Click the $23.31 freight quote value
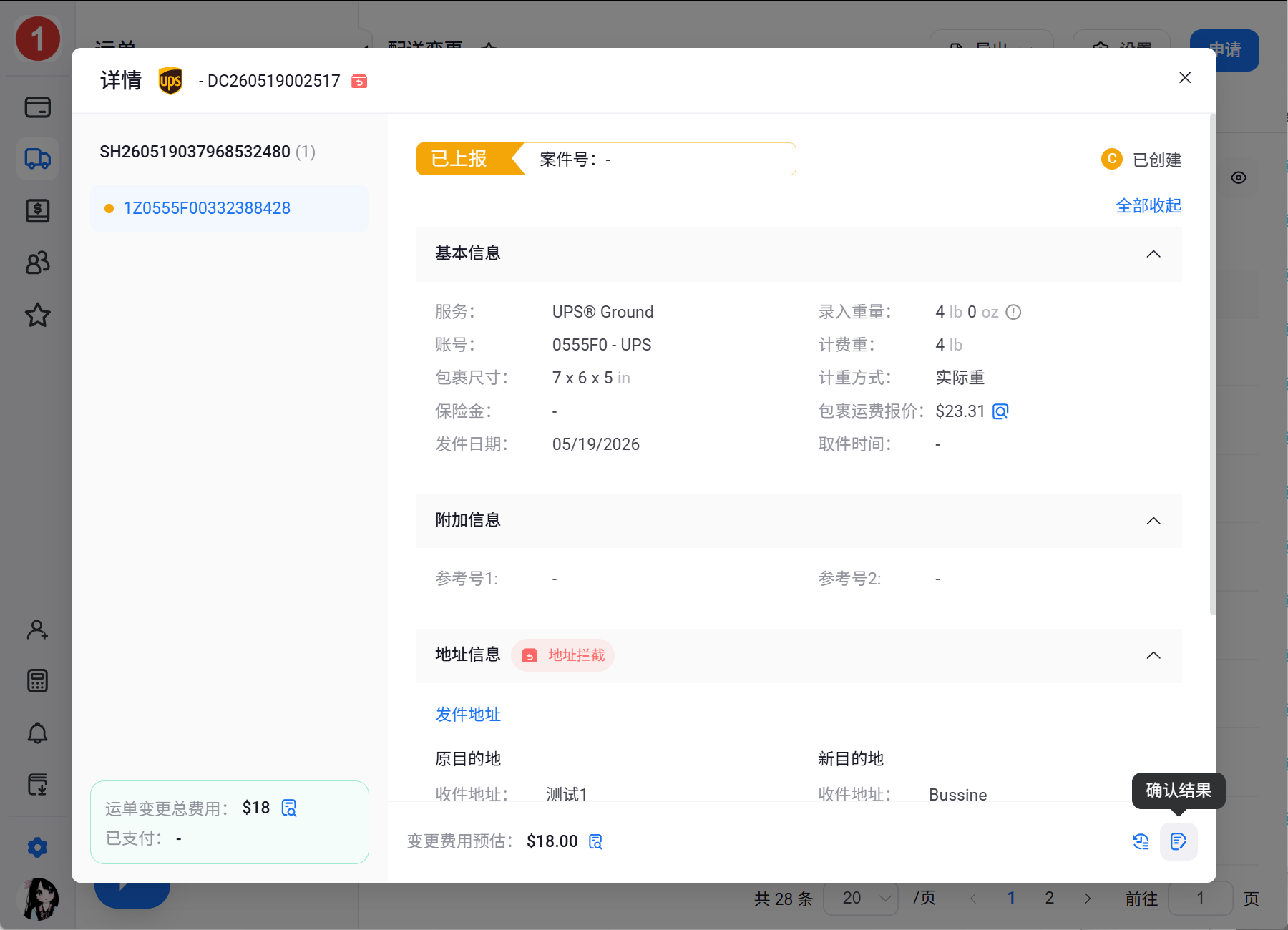Screen dimensions: 1288x930 (x=960, y=411)
